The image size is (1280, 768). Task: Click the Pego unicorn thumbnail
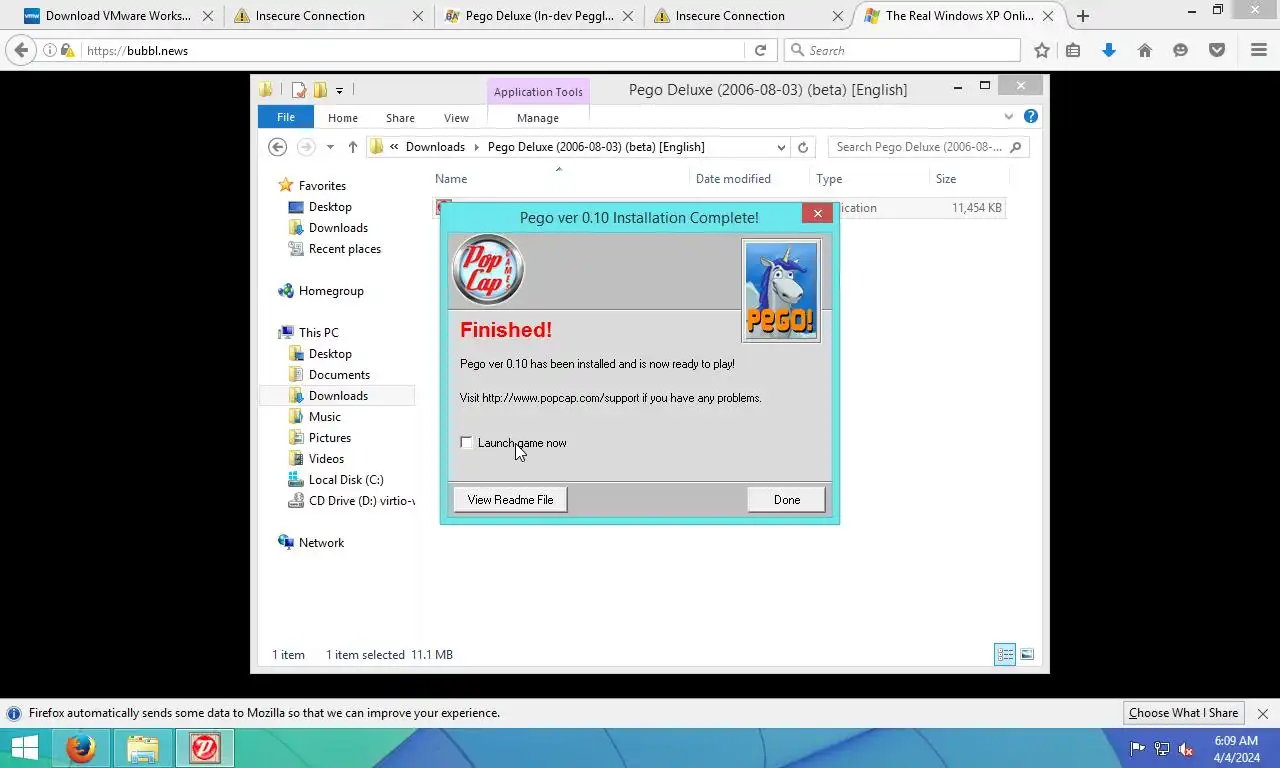pos(780,290)
